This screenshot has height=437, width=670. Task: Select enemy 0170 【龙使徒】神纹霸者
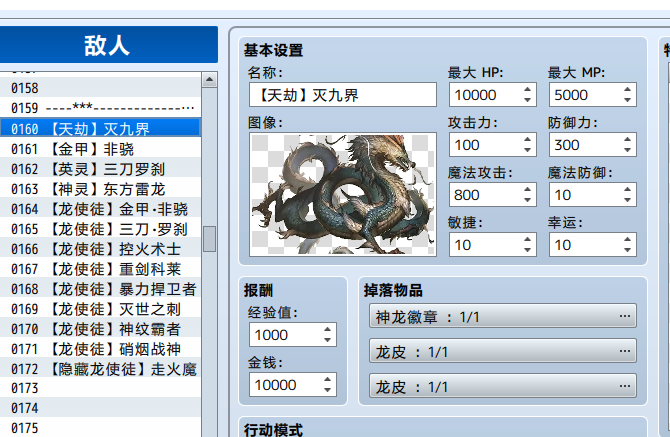tap(100, 329)
